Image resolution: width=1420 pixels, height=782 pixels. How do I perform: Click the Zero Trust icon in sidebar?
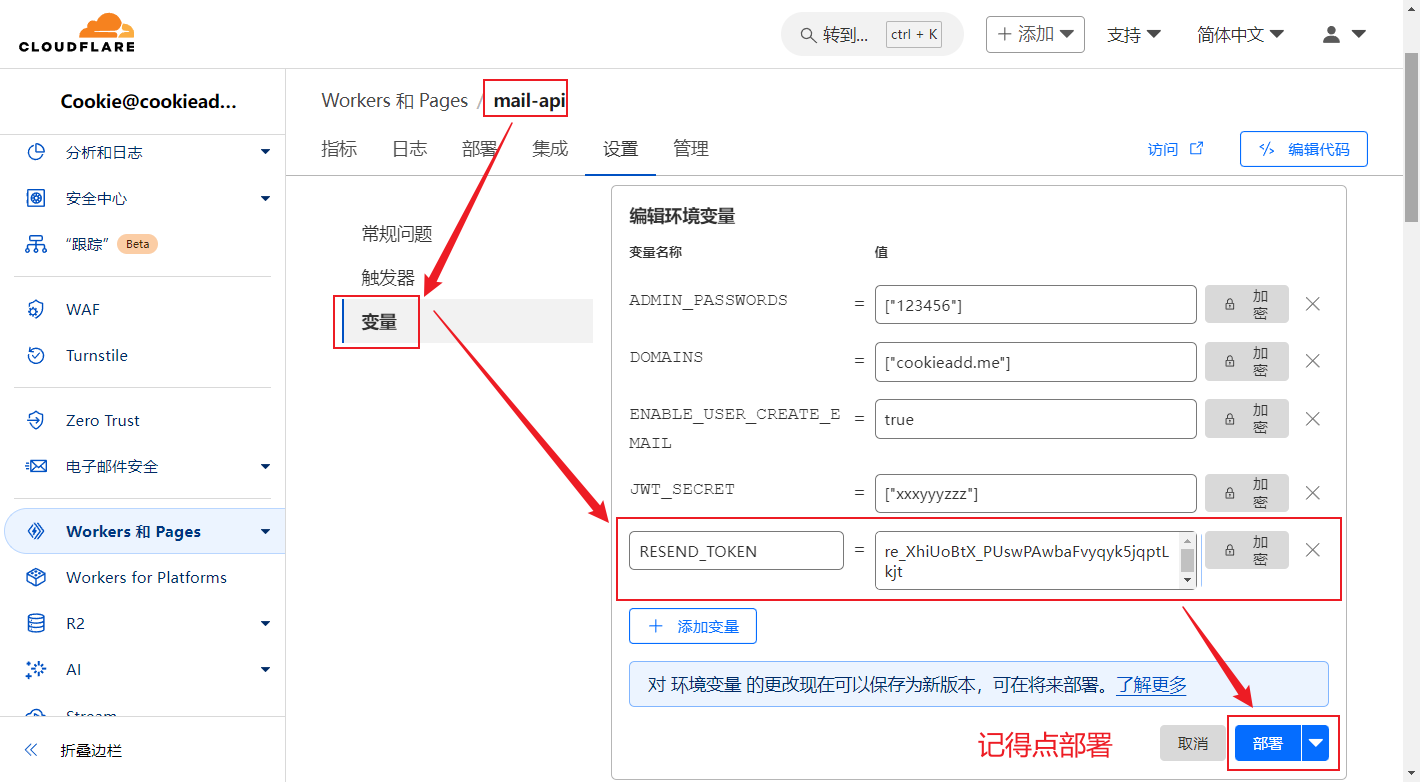pyautogui.click(x=36, y=420)
